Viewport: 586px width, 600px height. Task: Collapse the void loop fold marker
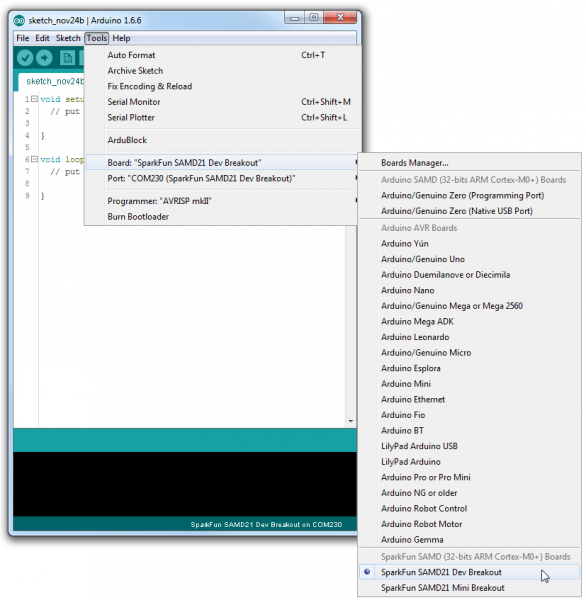click(34, 159)
